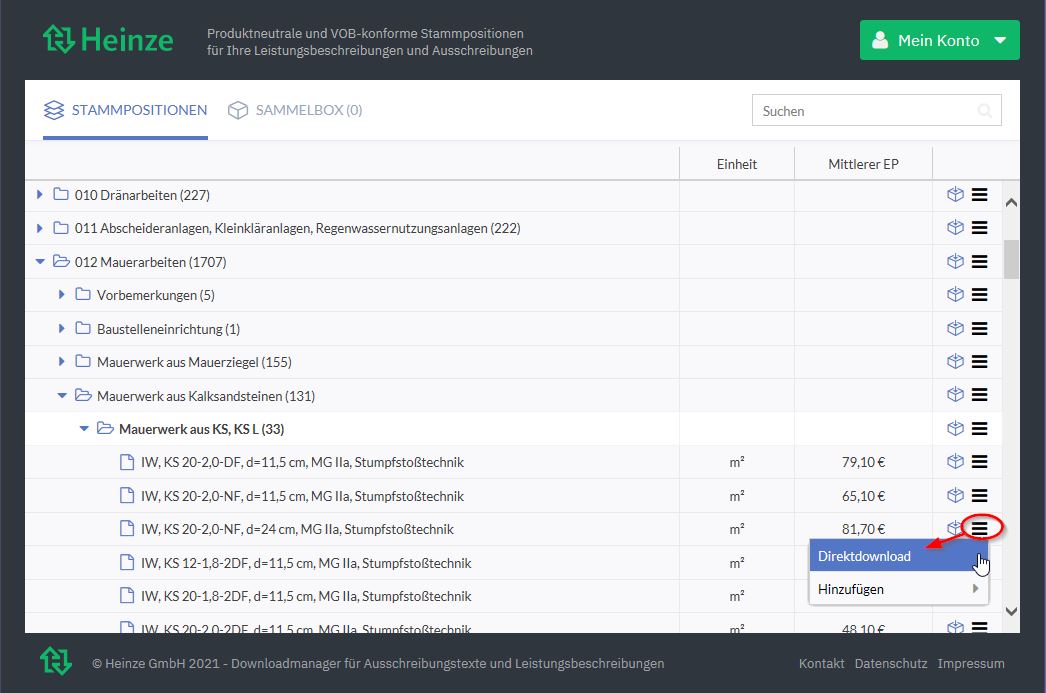
Task: Expand the 010 Dränarbeiten folder
Action: pyautogui.click(x=40, y=195)
